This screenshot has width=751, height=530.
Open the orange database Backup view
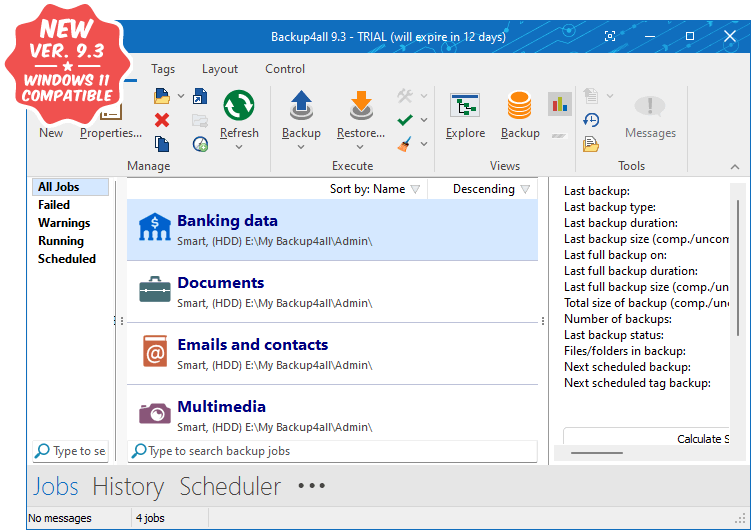click(x=520, y=105)
